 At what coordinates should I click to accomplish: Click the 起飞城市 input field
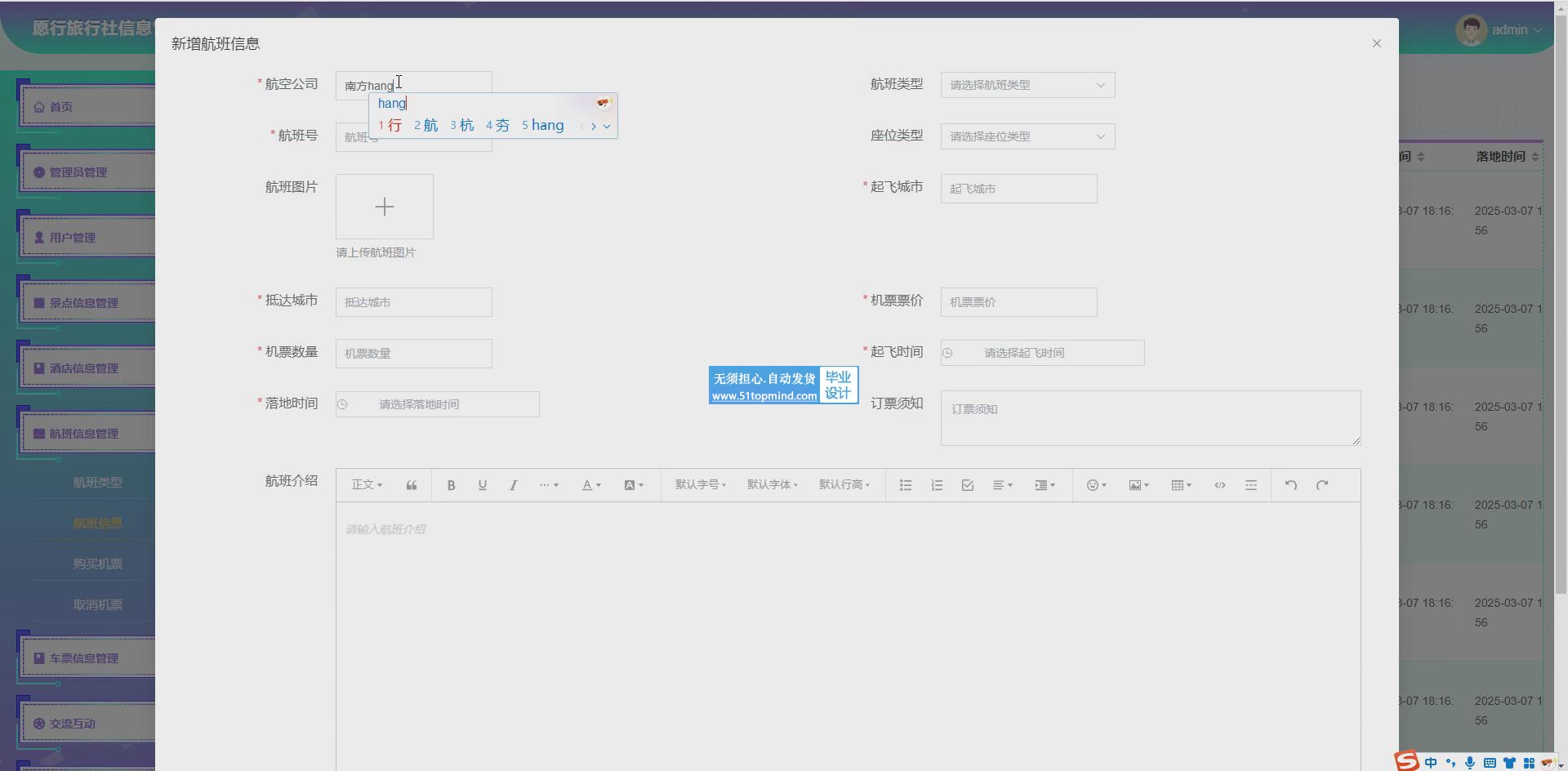point(1018,189)
